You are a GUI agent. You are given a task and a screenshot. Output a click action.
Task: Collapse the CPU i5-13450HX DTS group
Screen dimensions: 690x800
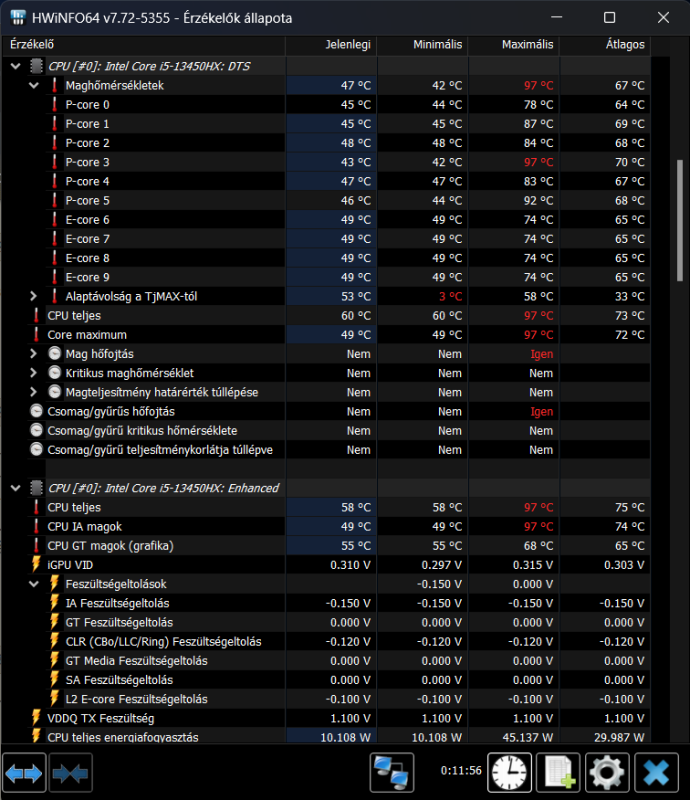(x=16, y=66)
